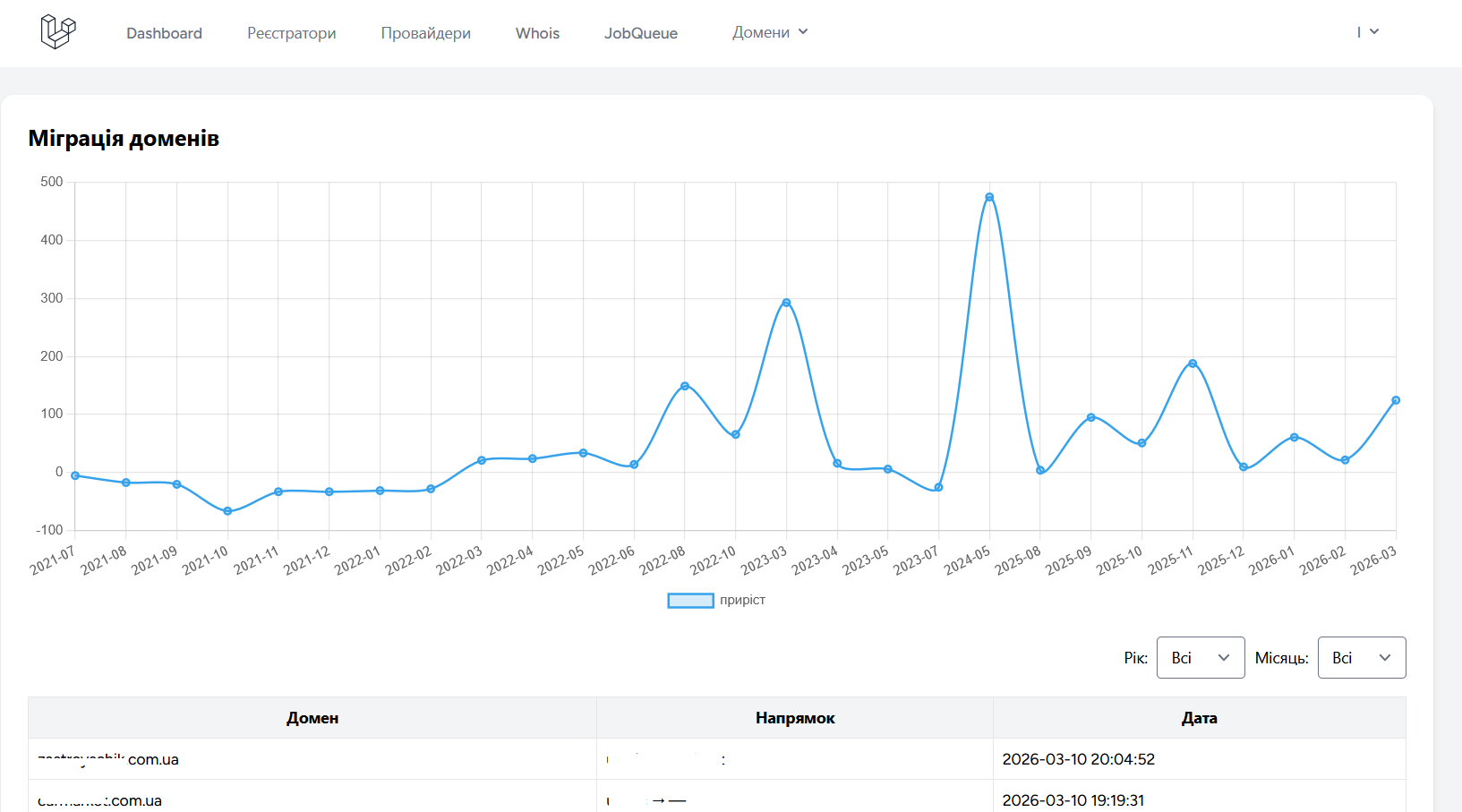
Task: Go to the JobQueue page
Action: [641, 33]
